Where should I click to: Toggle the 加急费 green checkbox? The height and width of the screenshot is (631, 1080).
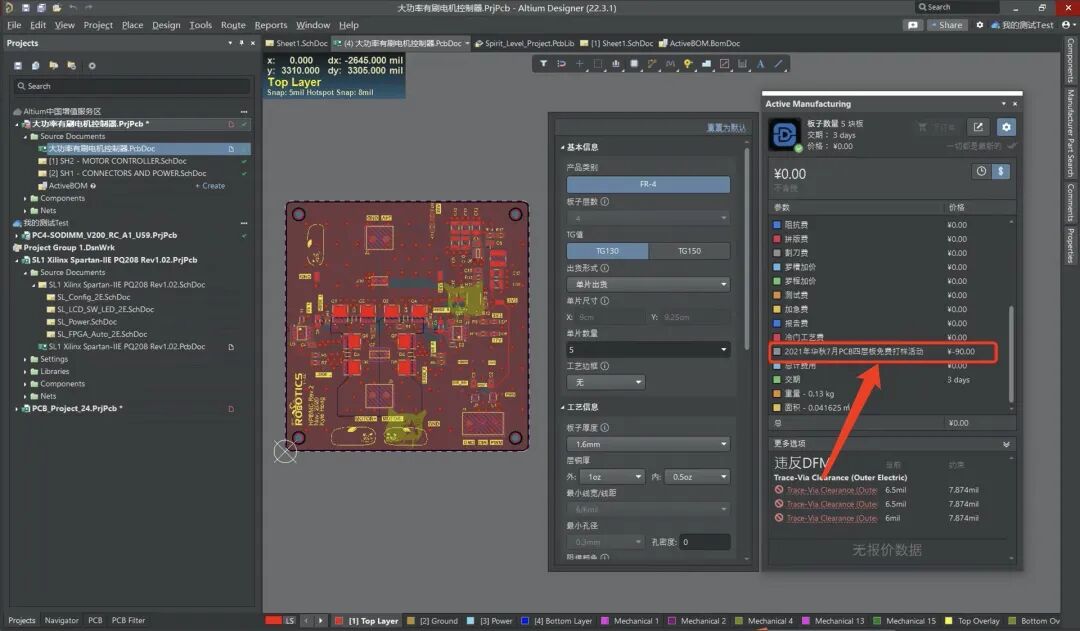tap(777, 309)
